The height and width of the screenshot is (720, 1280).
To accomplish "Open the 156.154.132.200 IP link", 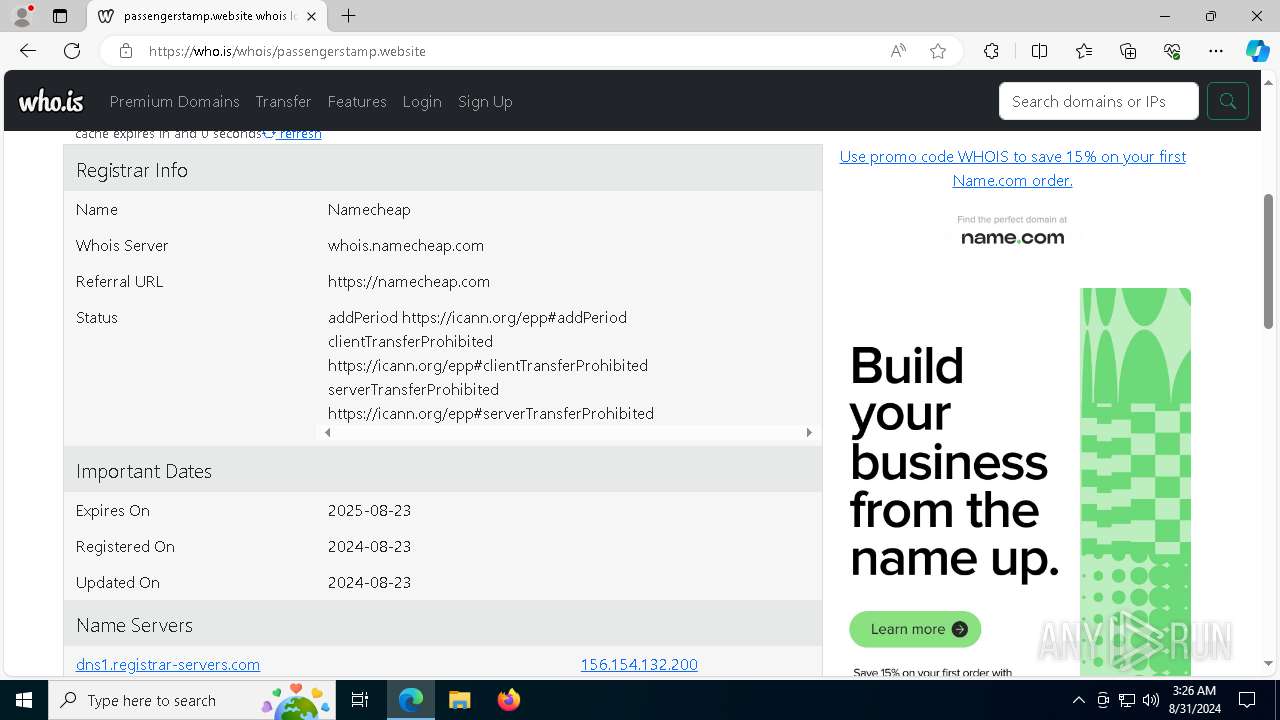I will click(639, 664).
